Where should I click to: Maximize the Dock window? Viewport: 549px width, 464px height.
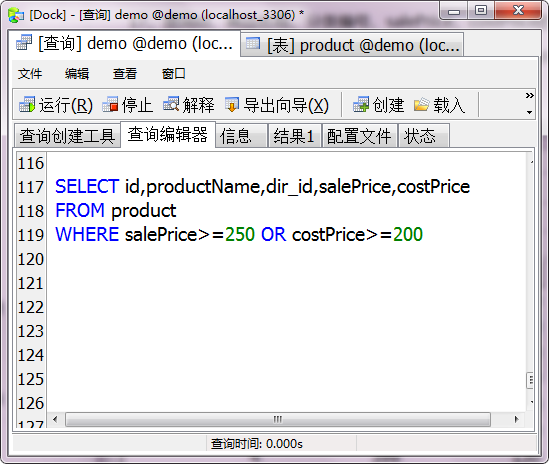(x=481, y=11)
